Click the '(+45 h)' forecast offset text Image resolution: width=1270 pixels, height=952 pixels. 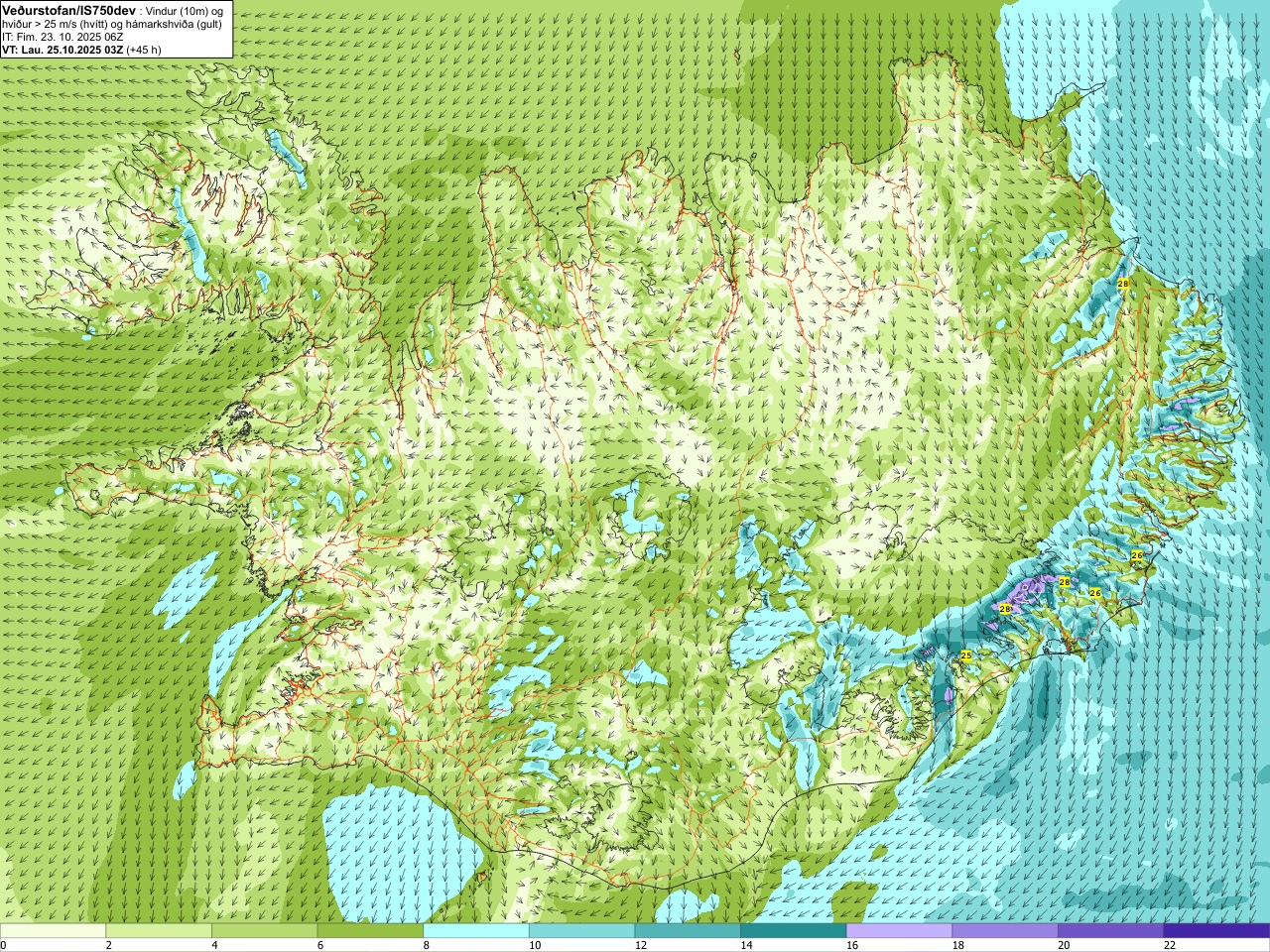[x=144, y=50]
